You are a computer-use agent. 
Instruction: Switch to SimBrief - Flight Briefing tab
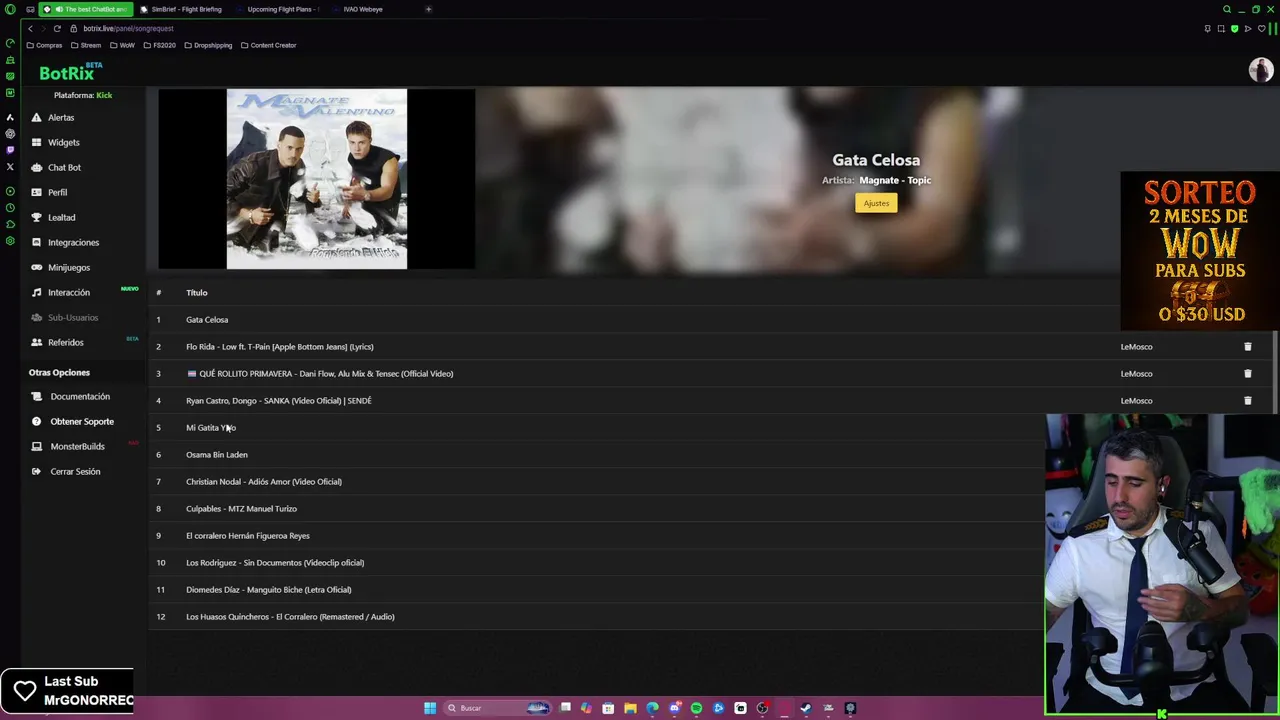[181, 9]
